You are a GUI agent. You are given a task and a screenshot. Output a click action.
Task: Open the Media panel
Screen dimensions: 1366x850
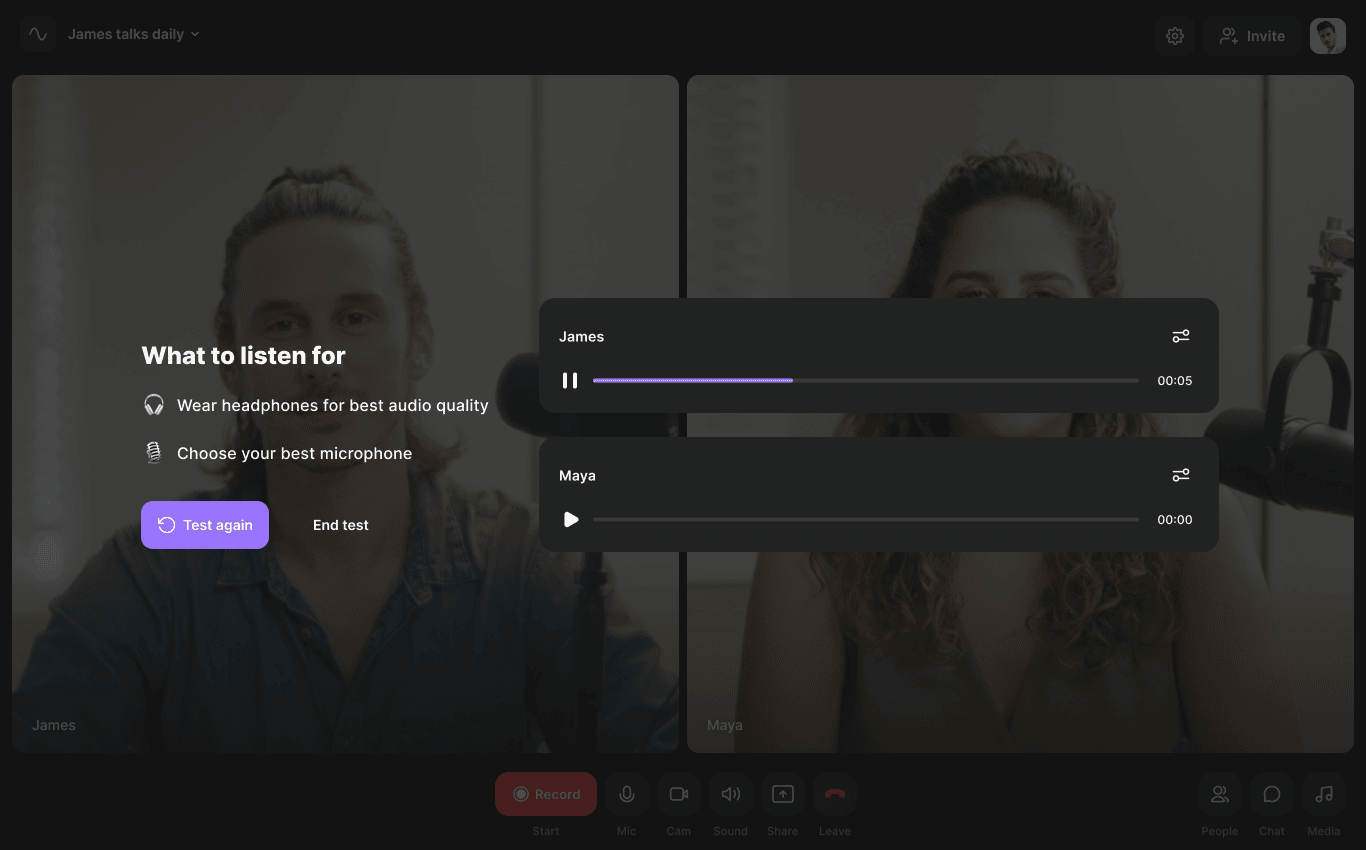click(1324, 794)
